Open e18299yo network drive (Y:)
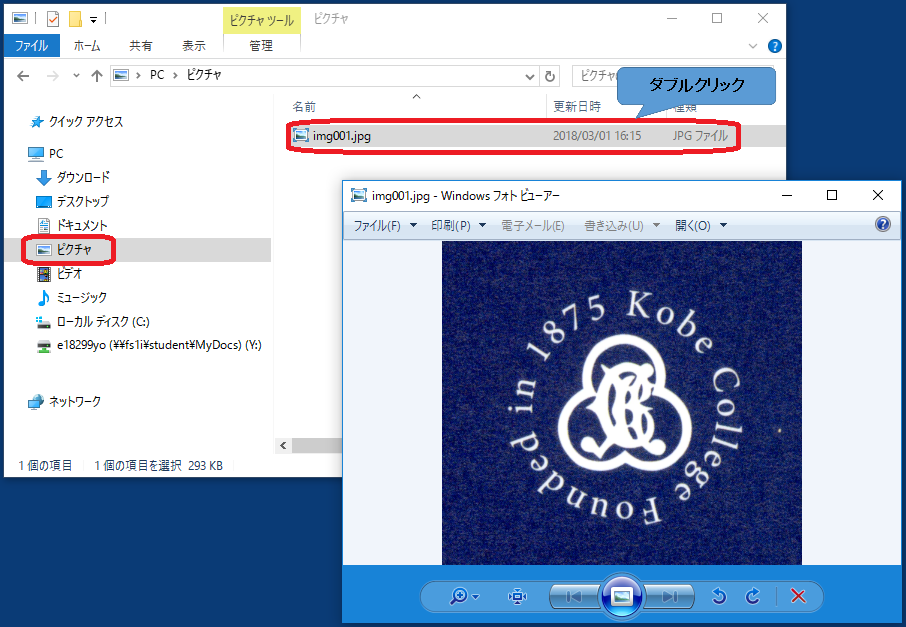 [149, 346]
